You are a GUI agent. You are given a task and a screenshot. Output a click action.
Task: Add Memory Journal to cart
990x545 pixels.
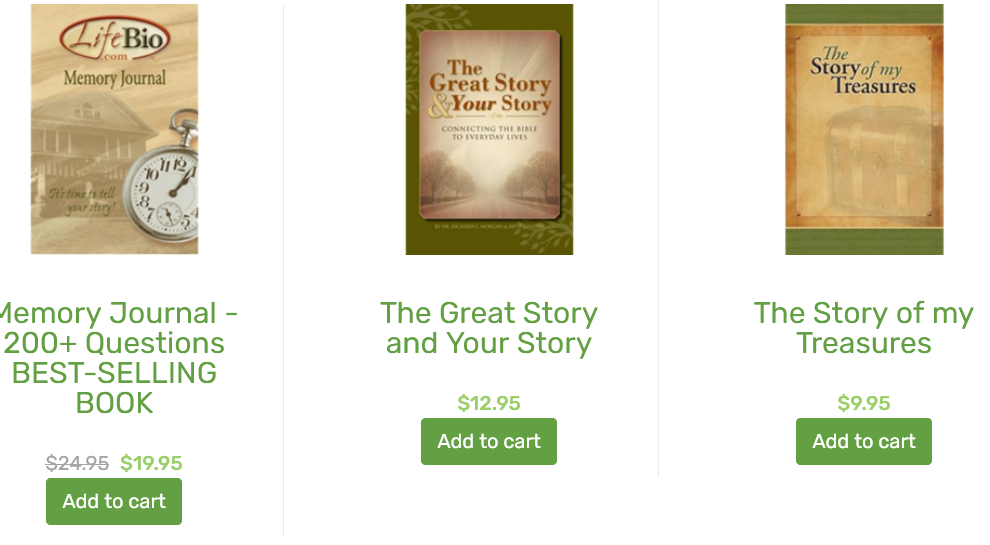click(114, 501)
